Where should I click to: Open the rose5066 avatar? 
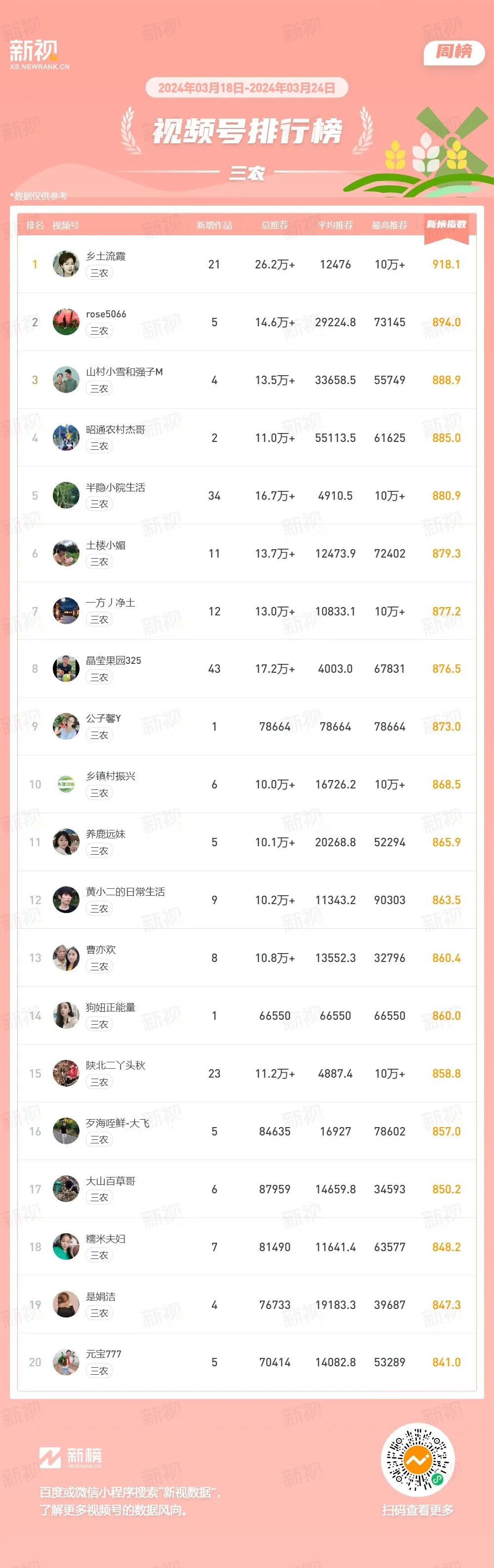pos(66,322)
